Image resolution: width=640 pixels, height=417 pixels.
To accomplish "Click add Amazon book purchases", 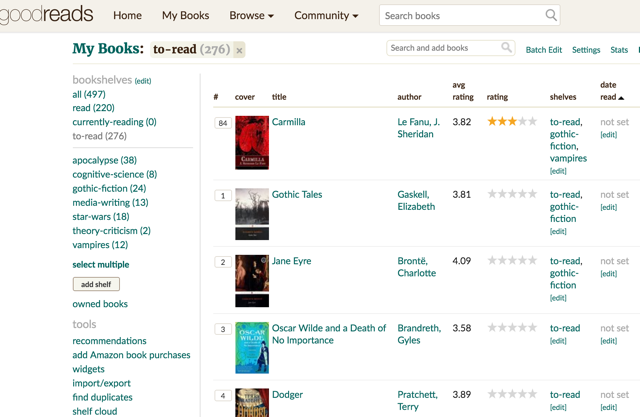I will pos(131,355).
